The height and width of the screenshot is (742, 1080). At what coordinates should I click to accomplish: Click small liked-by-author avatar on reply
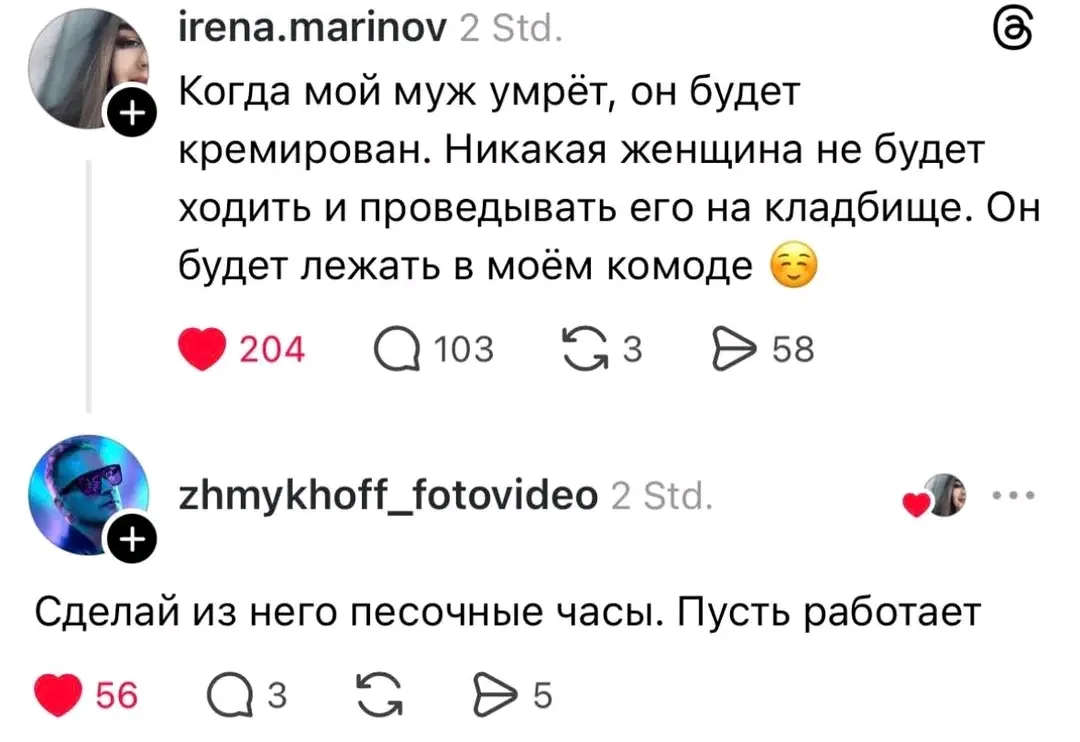click(944, 496)
